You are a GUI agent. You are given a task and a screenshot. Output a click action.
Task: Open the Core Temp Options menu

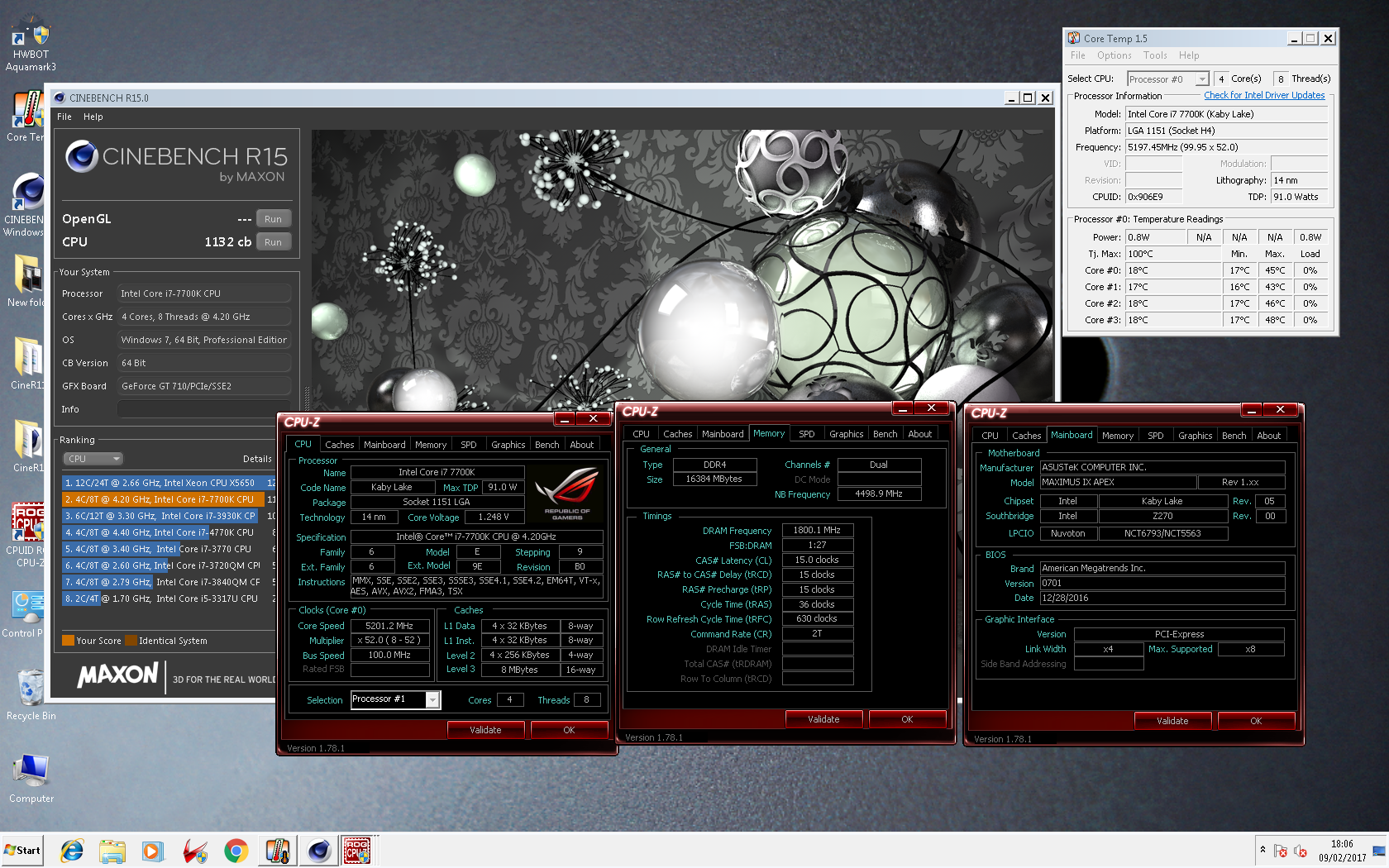point(1115,55)
